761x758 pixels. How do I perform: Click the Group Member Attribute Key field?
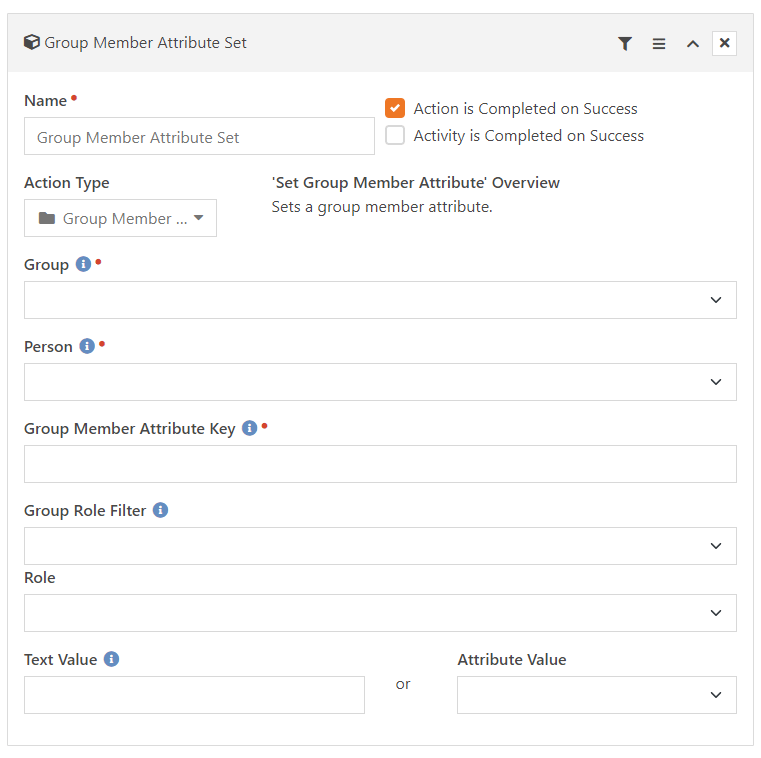coord(380,464)
